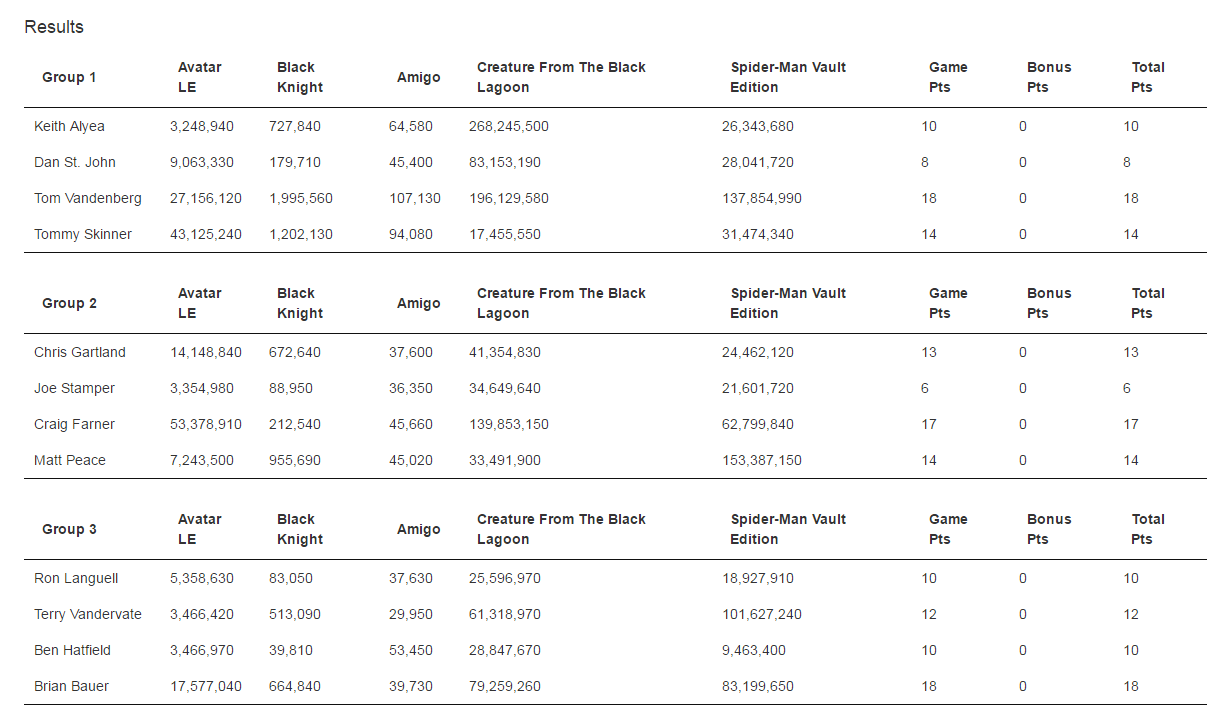Image resolution: width=1226 pixels, height=726 pixels.
Task: Click the Group 3 header label
Action: pyautogui.click(x=69, y=530)
